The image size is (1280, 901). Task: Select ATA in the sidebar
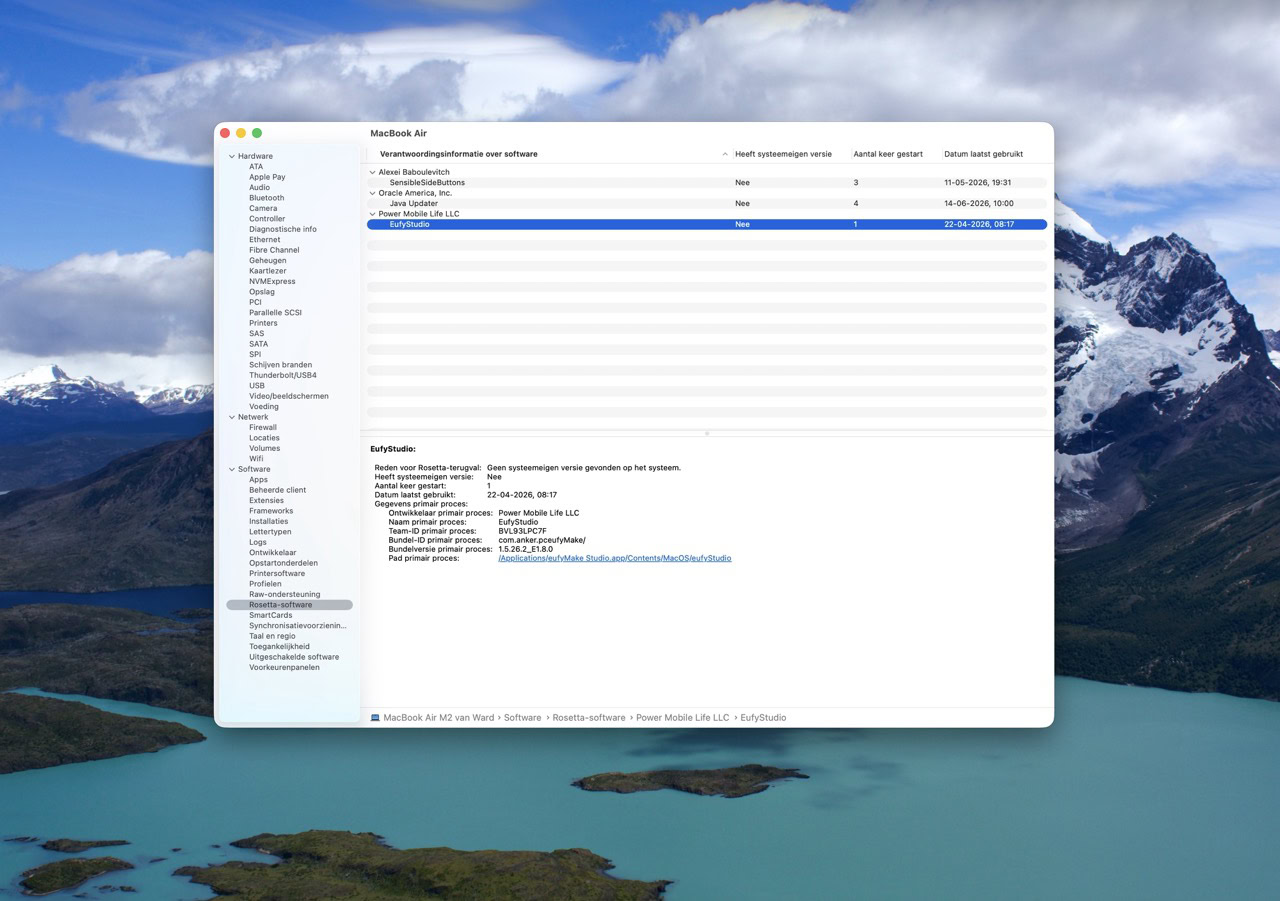[257, 167]
